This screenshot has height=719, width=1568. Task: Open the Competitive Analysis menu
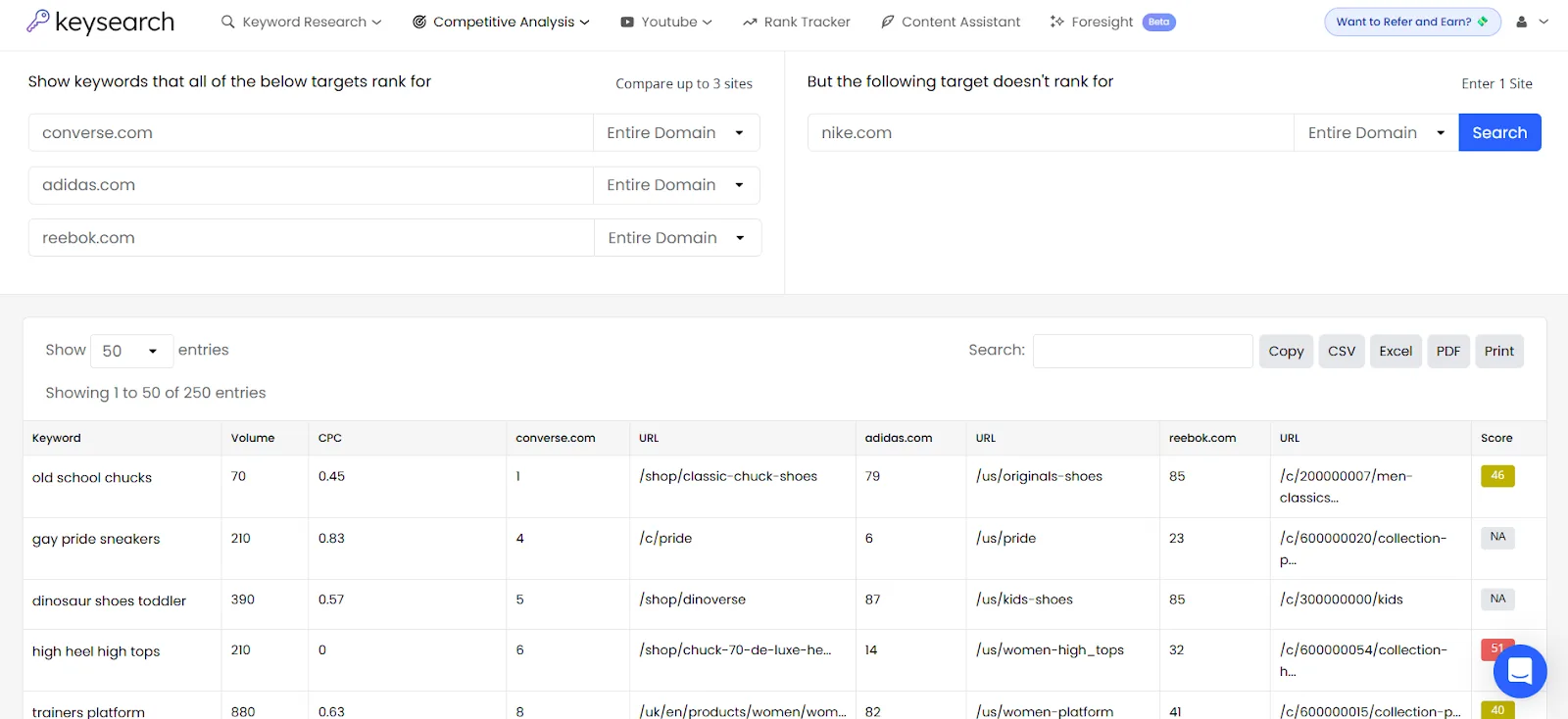(x=501, y=22)
